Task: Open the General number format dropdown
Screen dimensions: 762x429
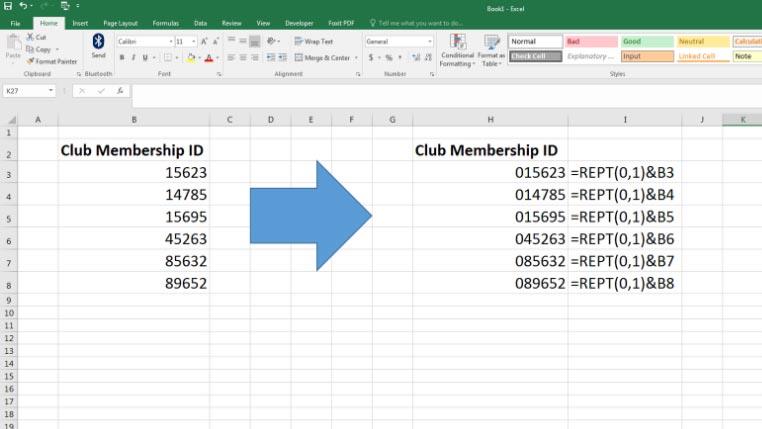Action: tap(430, 42)
